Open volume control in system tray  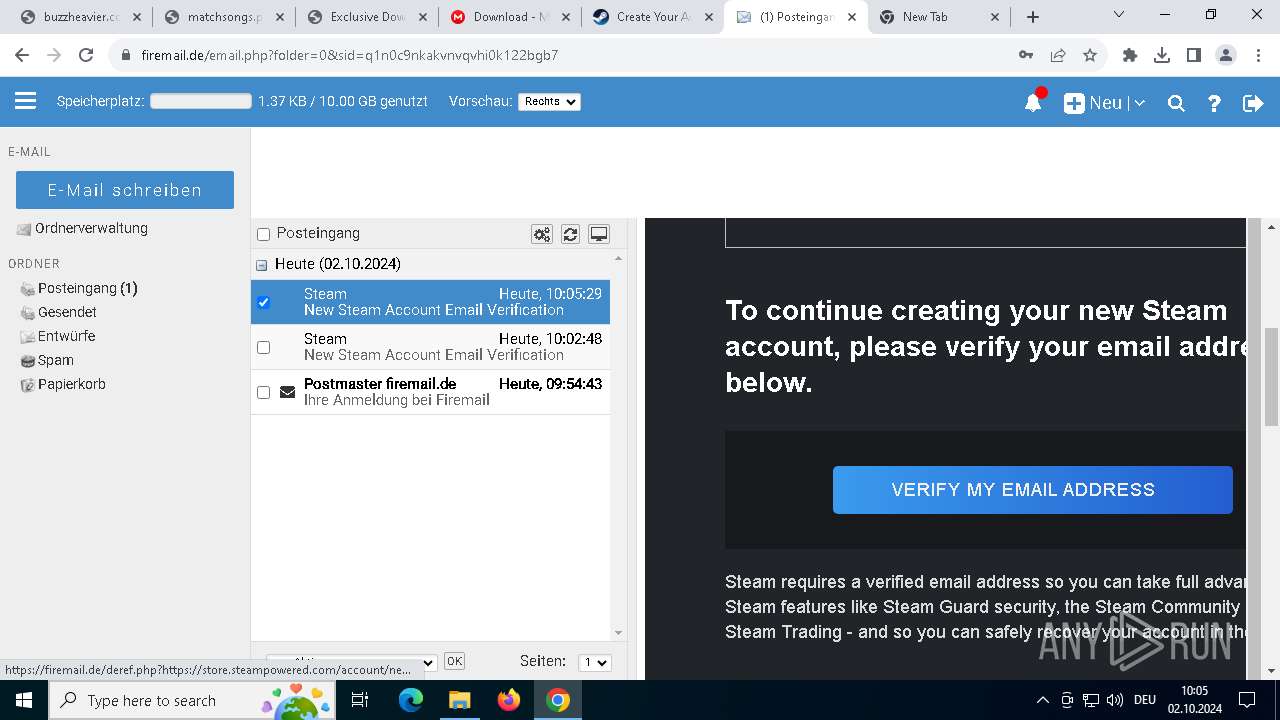point(1115,700)
